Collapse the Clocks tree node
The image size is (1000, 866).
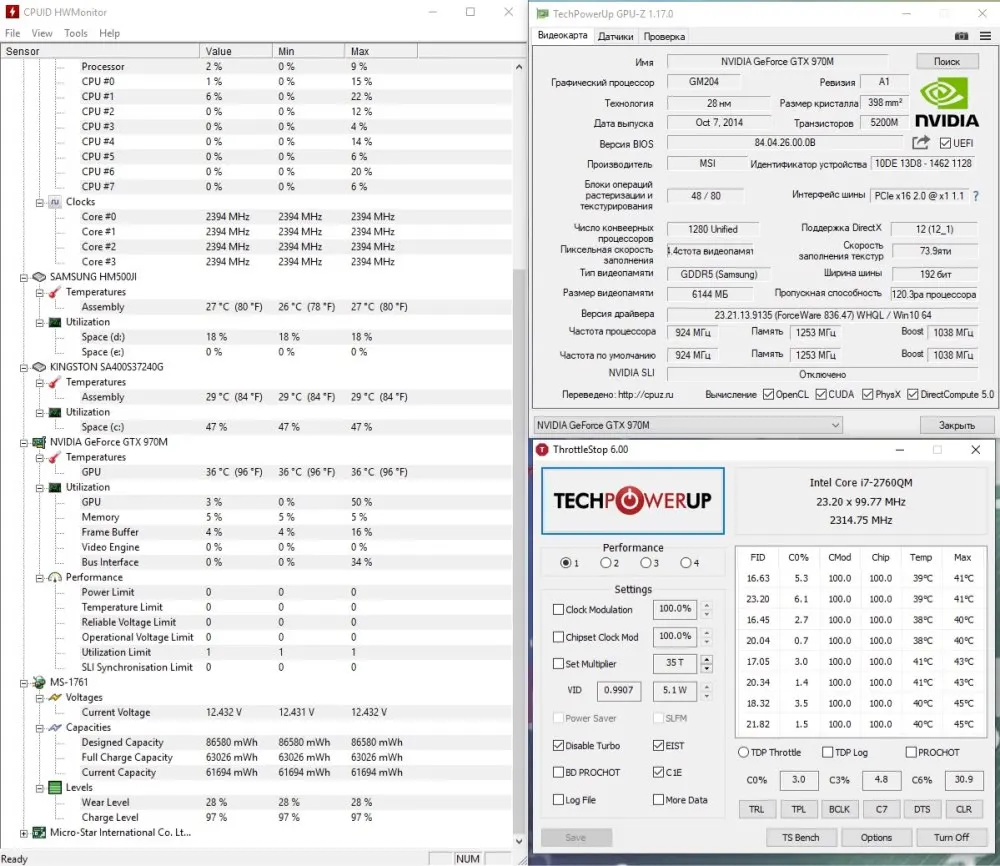[40, 203]
